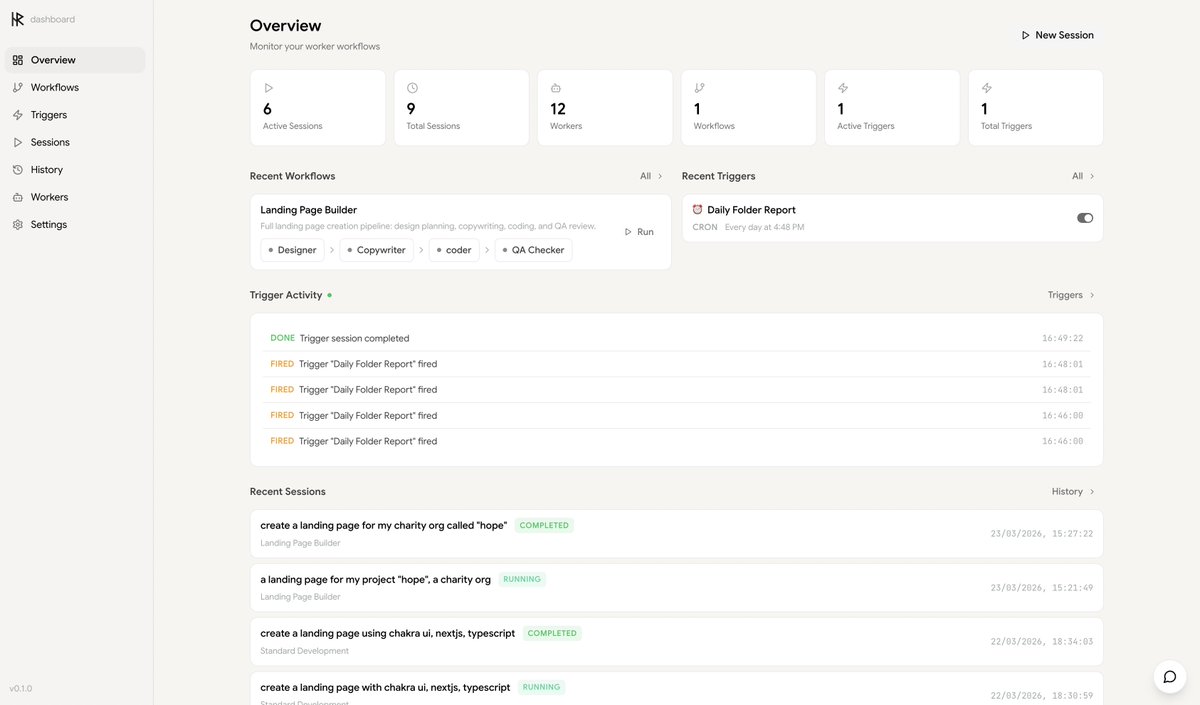This screenshot has width=1200, height=705.
Task: Select the Trigger session completed row
Action: point(676,338)
